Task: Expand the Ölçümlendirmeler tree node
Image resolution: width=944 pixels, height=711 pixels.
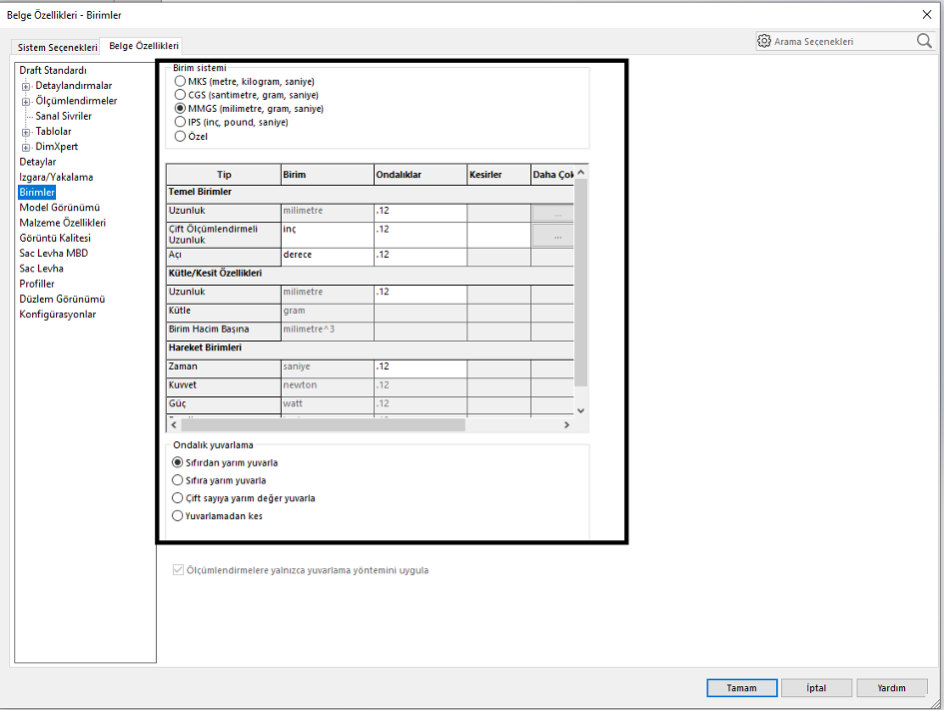Action: click(x=26, y=101)
